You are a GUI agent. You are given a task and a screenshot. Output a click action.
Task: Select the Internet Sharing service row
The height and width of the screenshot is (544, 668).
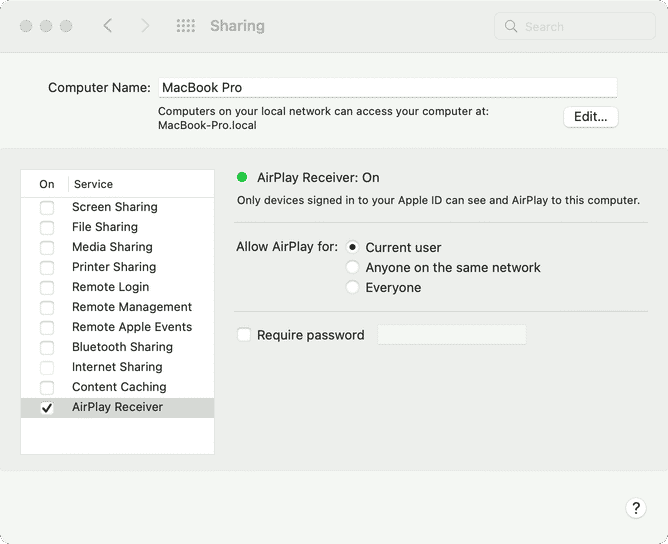(x=118, y=367)
